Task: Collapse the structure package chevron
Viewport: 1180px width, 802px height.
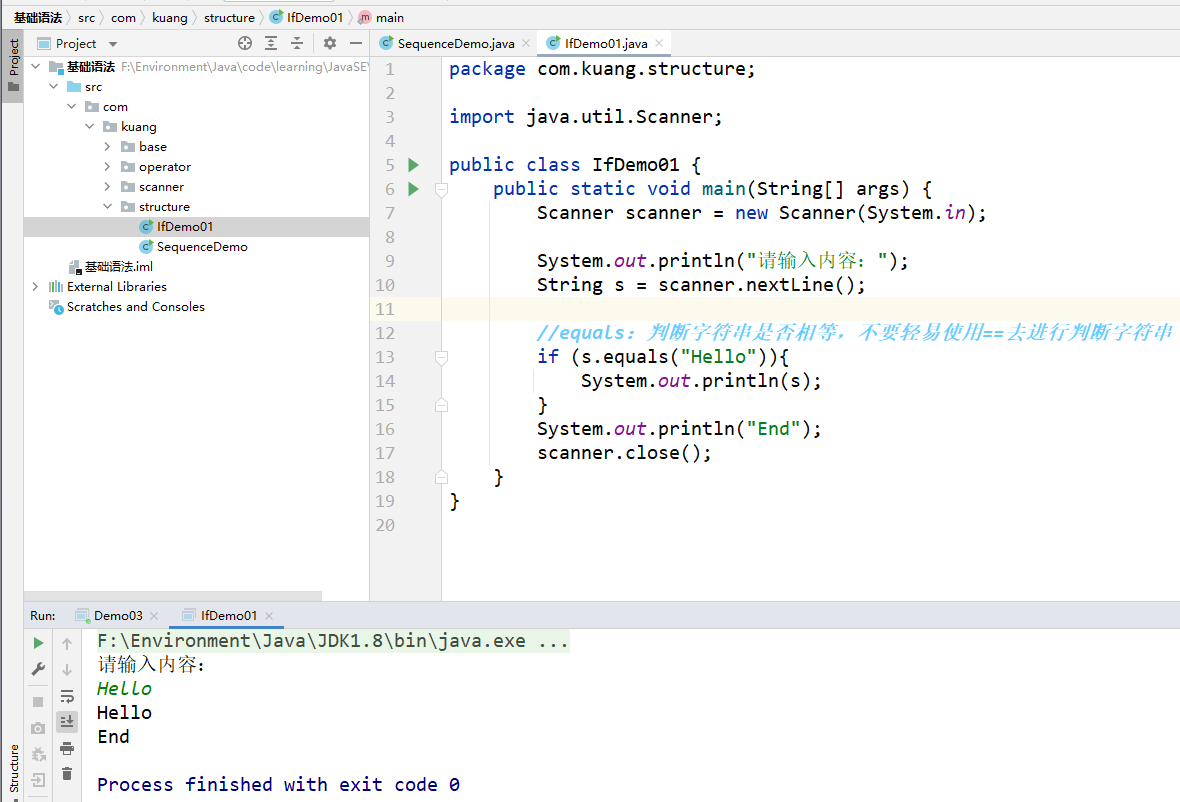Action: coord(108,206)
